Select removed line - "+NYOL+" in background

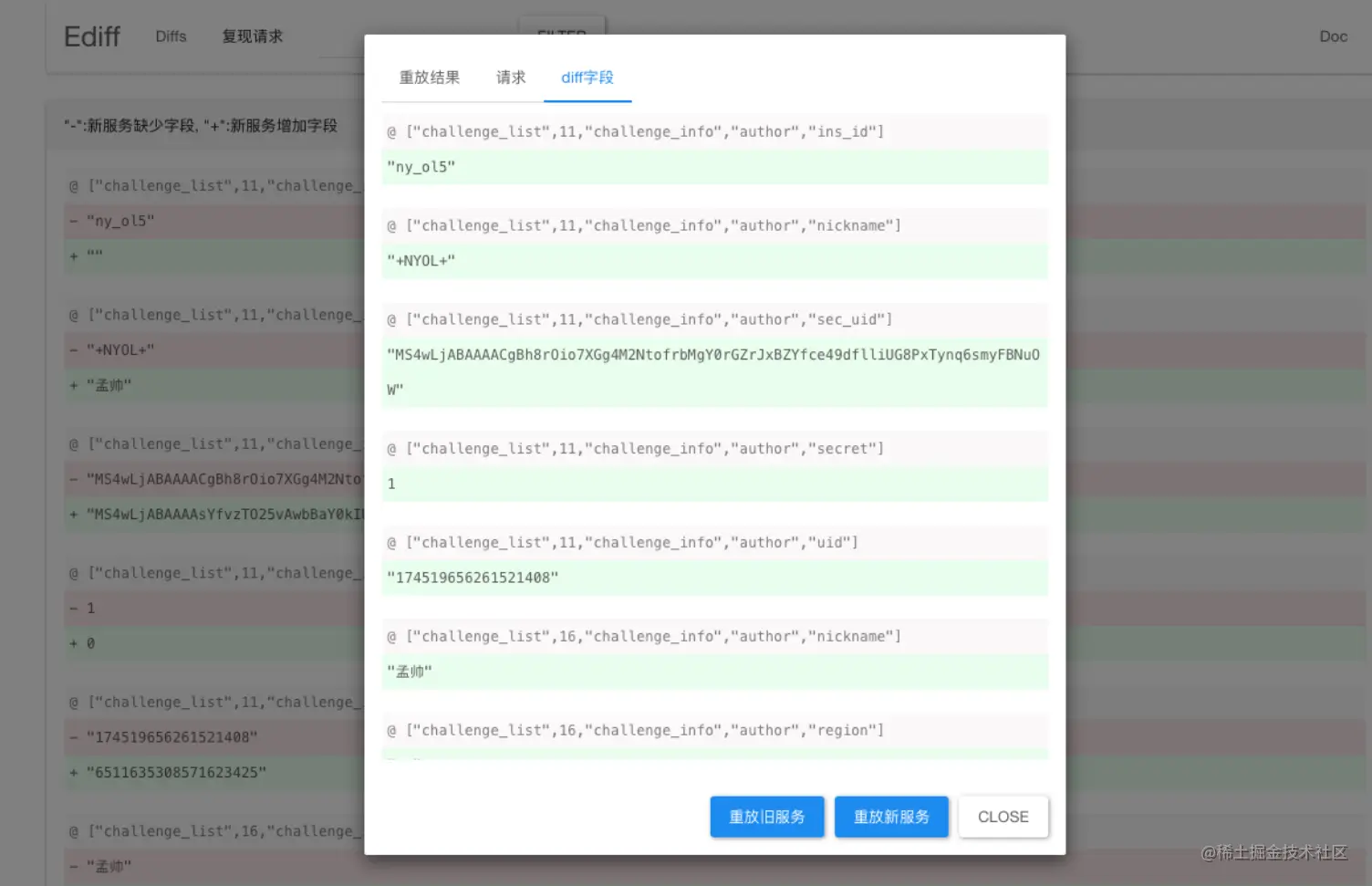point(214,350)
